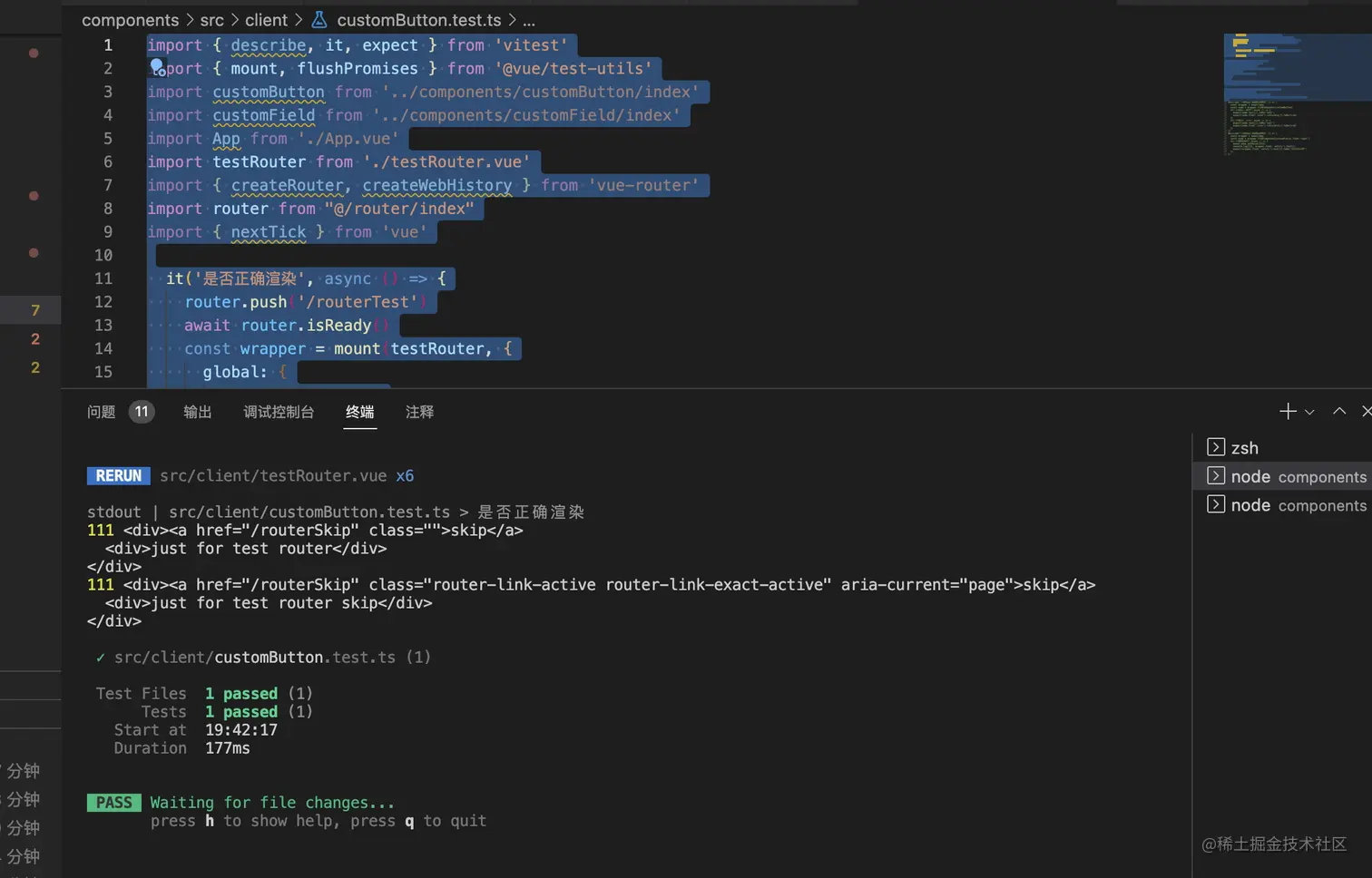Click 'router.push' on line 12
Screen dimensions: 1372x878
[x=236, y=302]
